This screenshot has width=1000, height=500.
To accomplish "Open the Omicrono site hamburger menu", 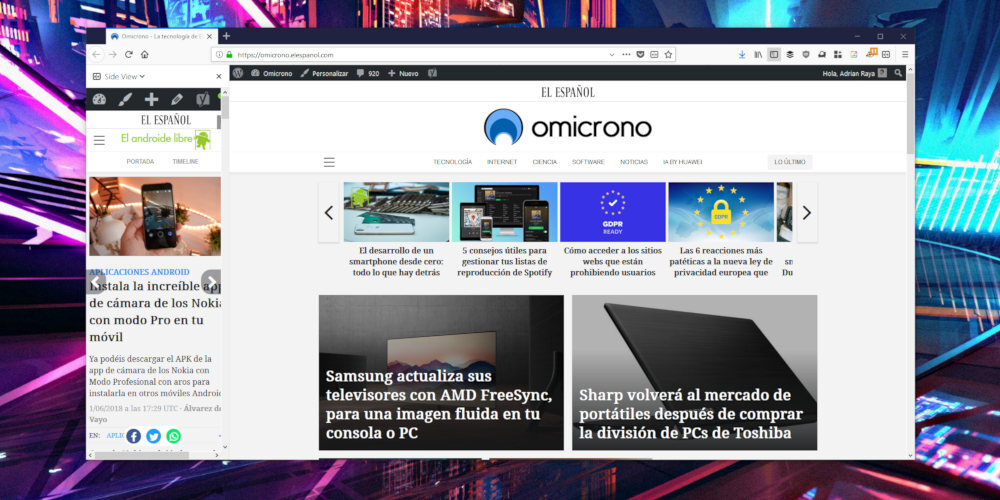I will click(329, 162).
